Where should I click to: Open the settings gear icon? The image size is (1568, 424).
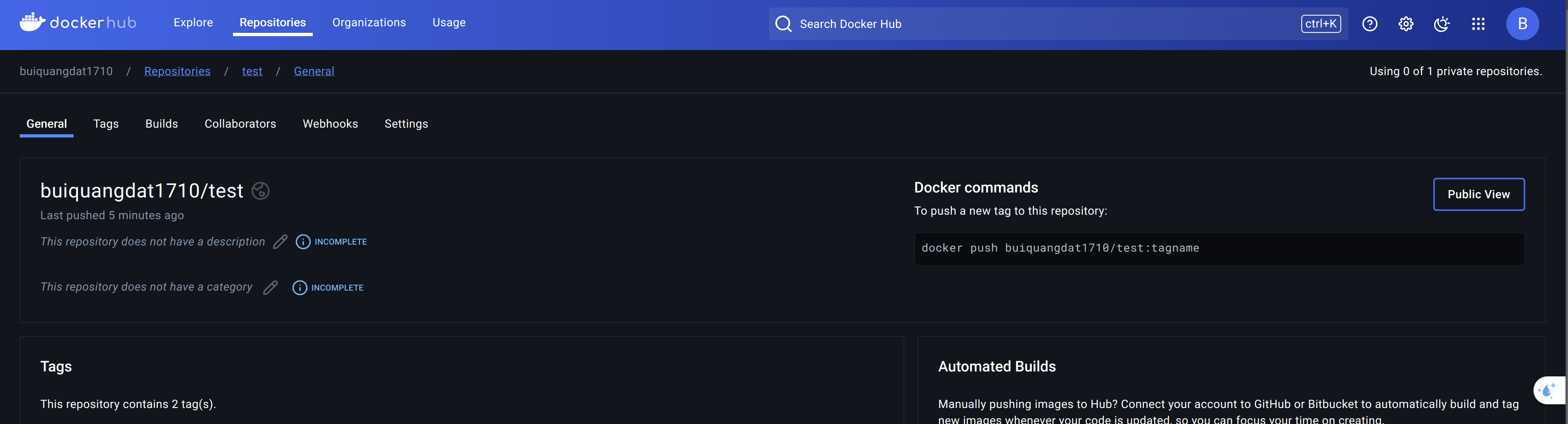click(x=1405, y=24)
